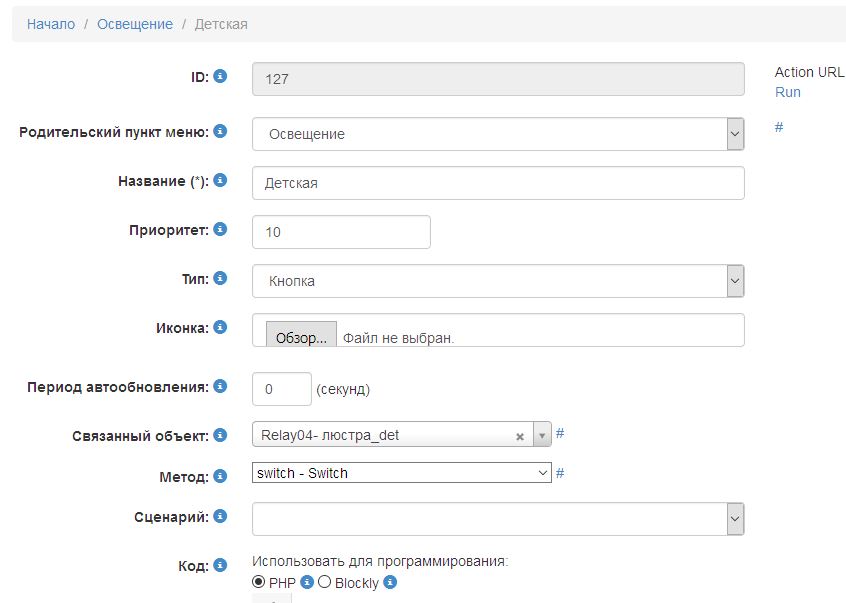Click the info icon next to Приоритет
This screenshot has width=846, height=603.
(220, 230)
